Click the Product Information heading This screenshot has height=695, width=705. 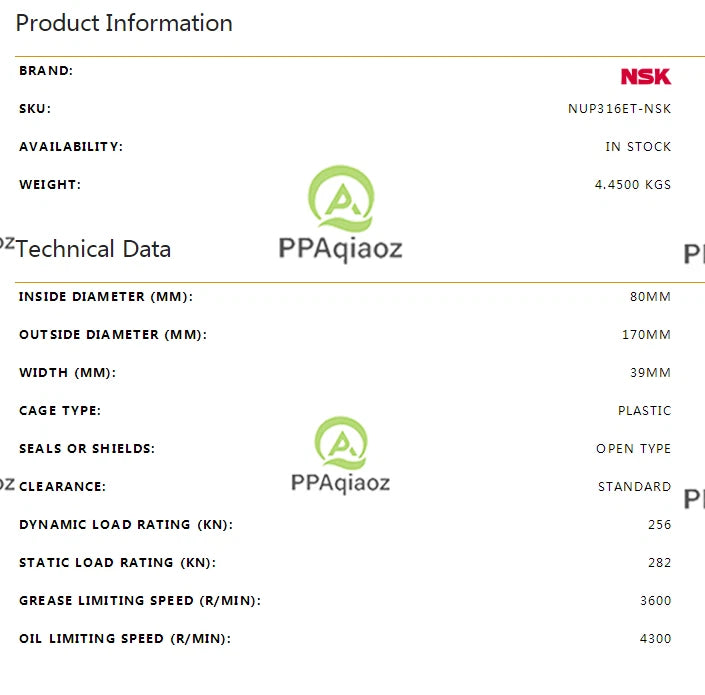(124, 23)
